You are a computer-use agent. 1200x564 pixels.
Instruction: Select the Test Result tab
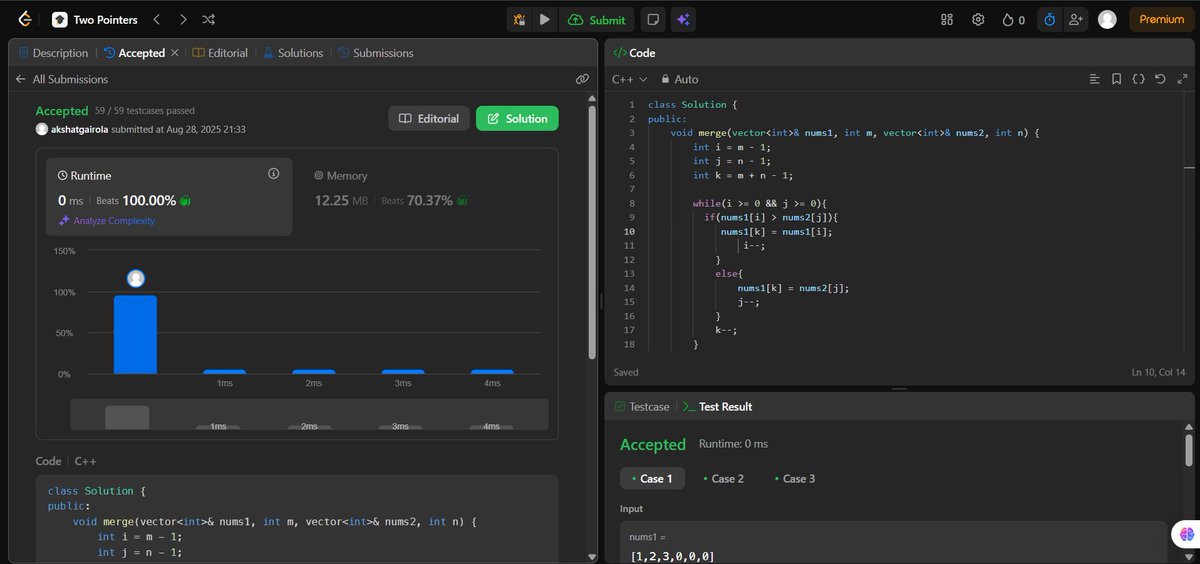[x=717, y=407]
